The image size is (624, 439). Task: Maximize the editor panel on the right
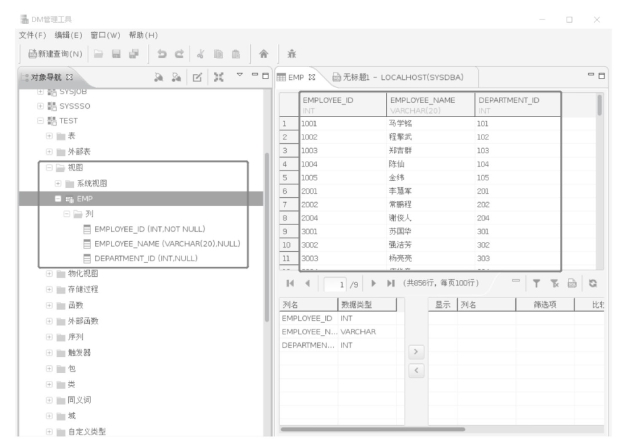tap(602, 76)
